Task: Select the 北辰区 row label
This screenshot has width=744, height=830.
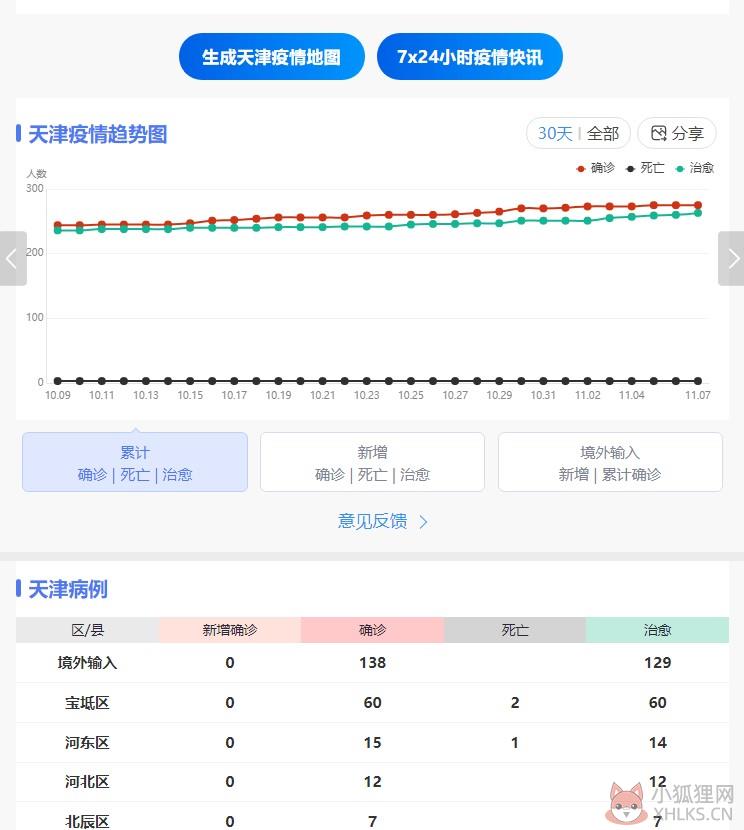Action: tap(87, 822)
